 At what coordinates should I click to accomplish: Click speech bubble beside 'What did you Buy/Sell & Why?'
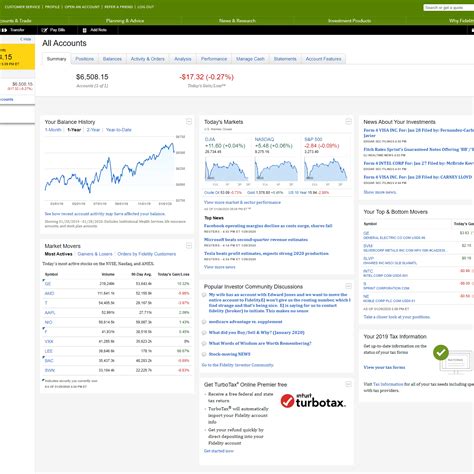[x=204, y=333]
